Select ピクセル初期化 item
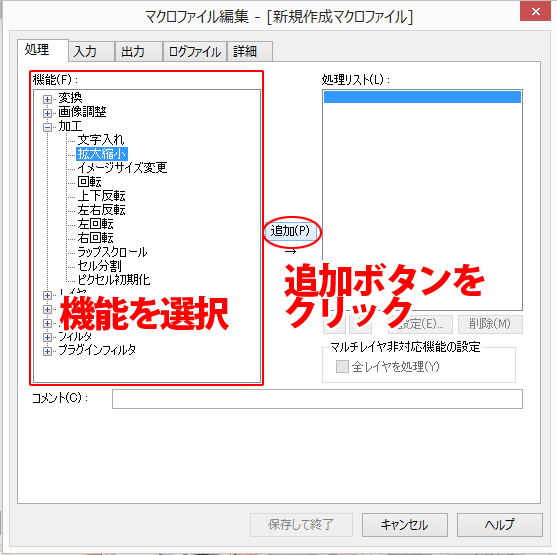Screen dimensions: 557x555 (114, 280)
